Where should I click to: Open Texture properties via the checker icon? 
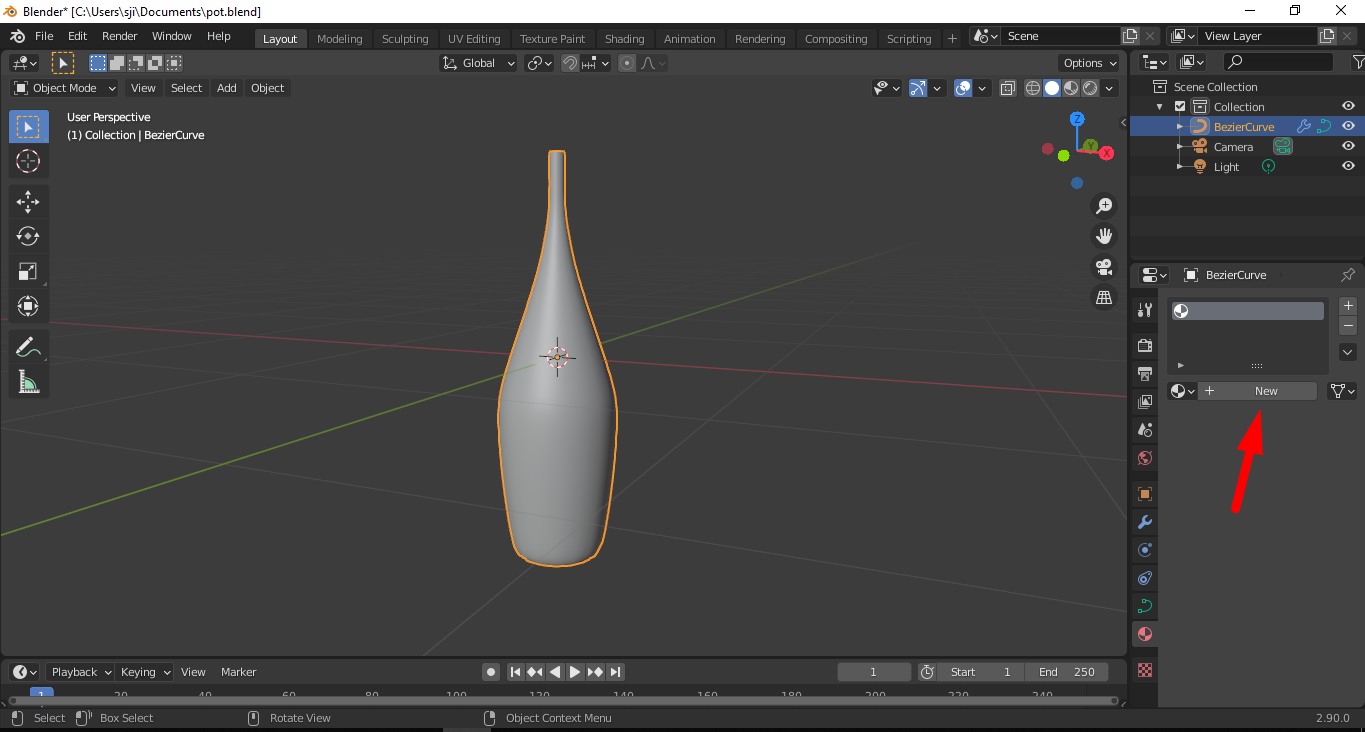(1143, 669)
